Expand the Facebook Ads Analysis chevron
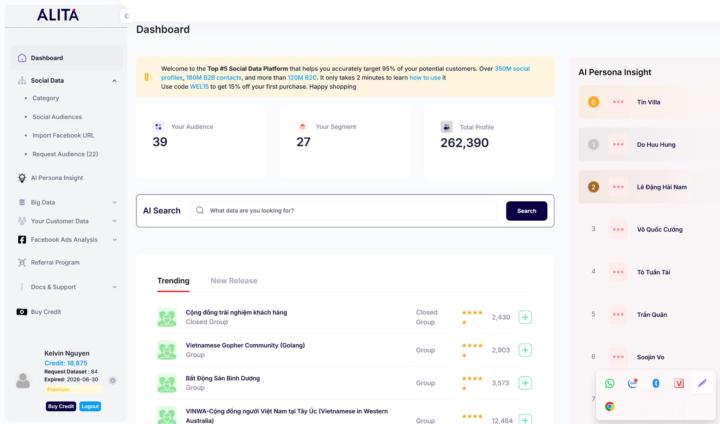This screenshot has width=720, height=424. 114,240
